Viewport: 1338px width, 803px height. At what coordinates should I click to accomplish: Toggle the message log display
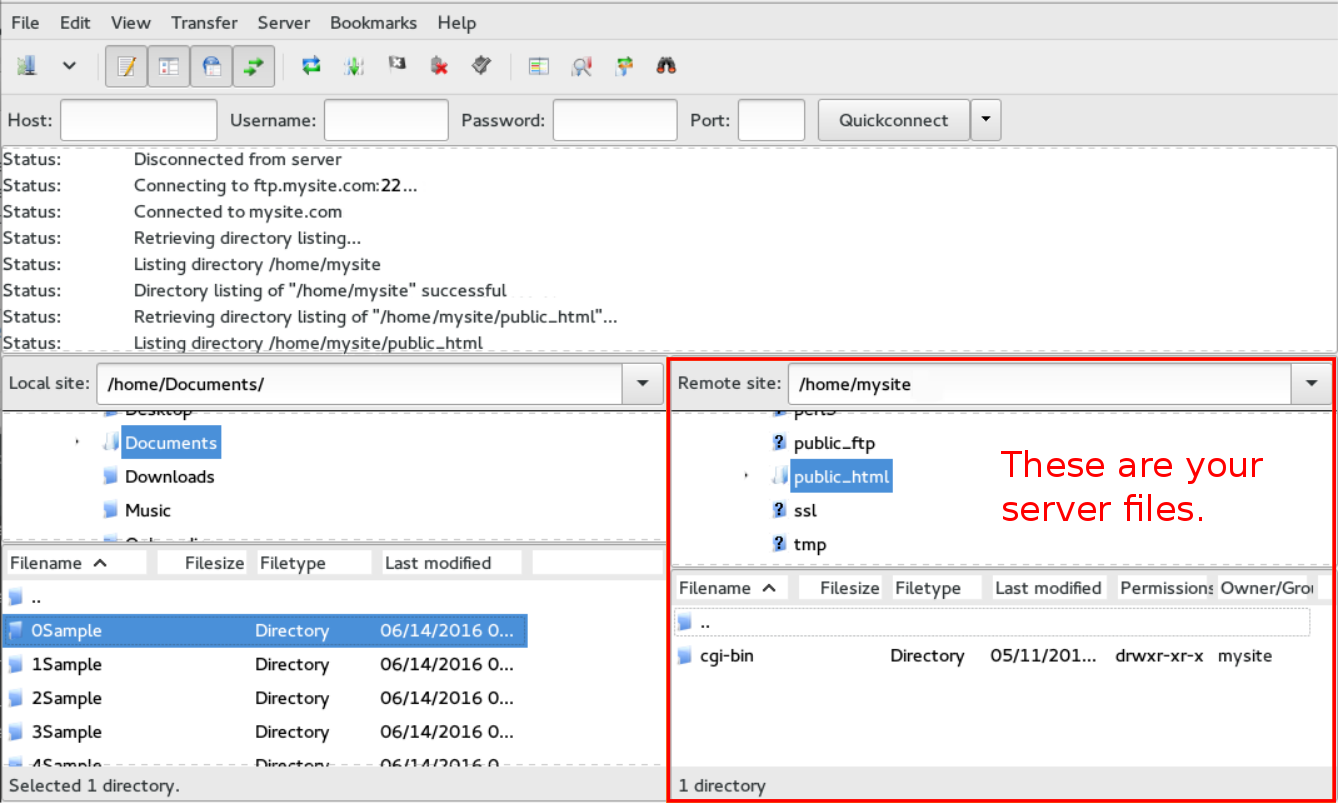pos(126,65)
